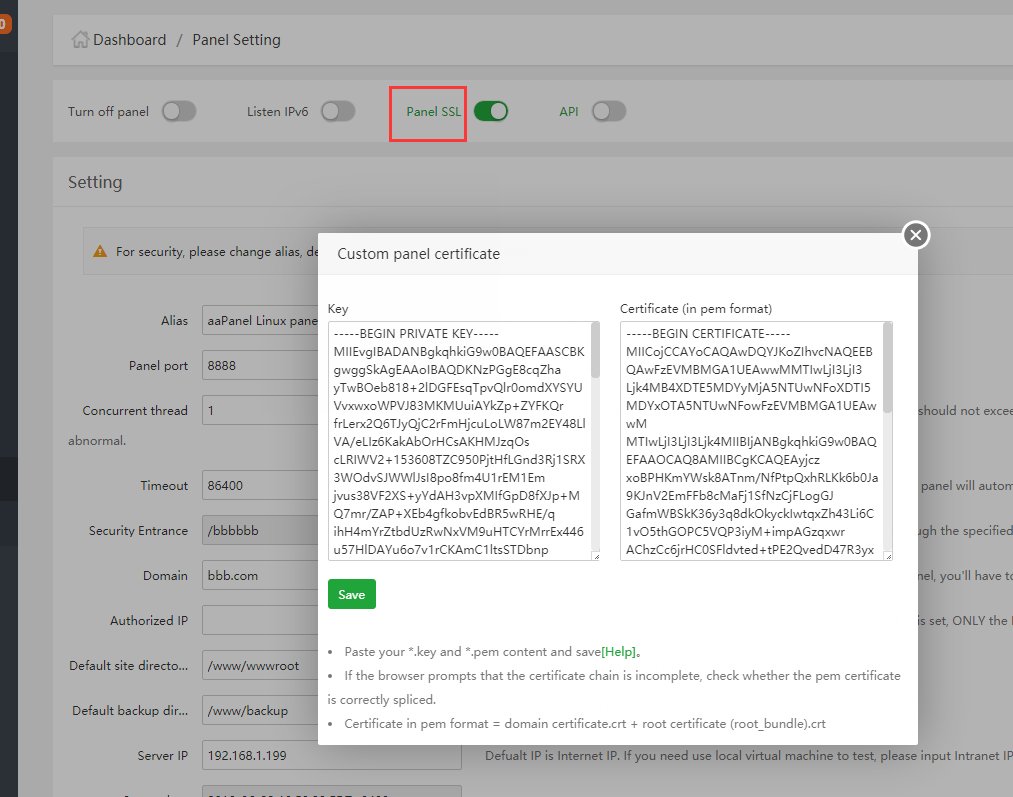The image size is (1013, 797).
Task: Click the security warning triangle icon
Action: (100, 251)
